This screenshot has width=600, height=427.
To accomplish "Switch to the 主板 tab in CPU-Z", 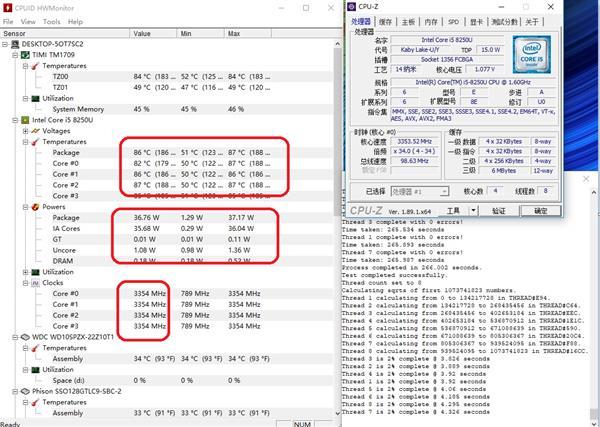I will [x=408, y=22].
